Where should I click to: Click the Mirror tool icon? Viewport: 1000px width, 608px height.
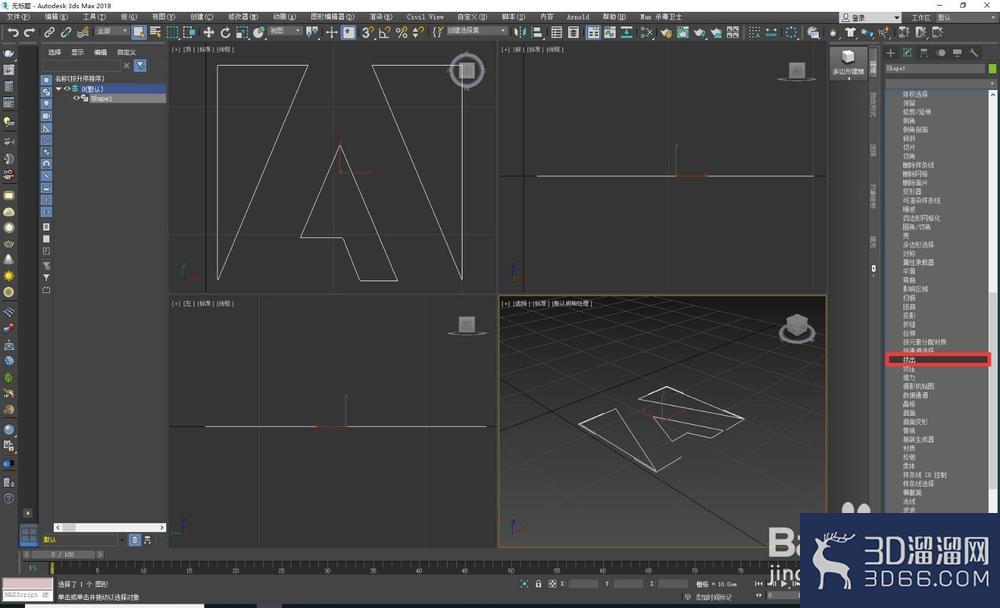[520, 33]
